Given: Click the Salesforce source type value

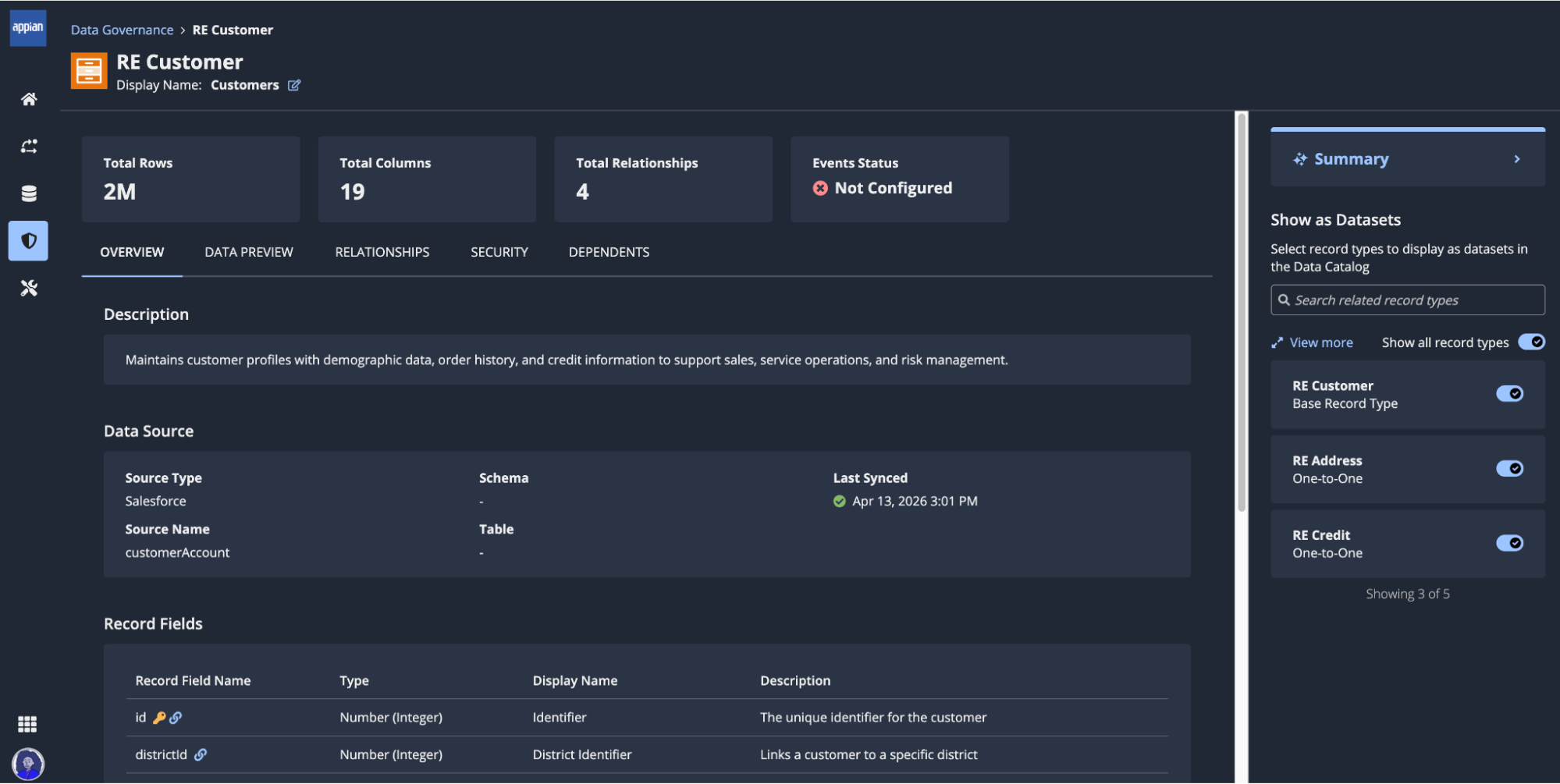Looking at the screenshot, I should (x=156, y=502).
